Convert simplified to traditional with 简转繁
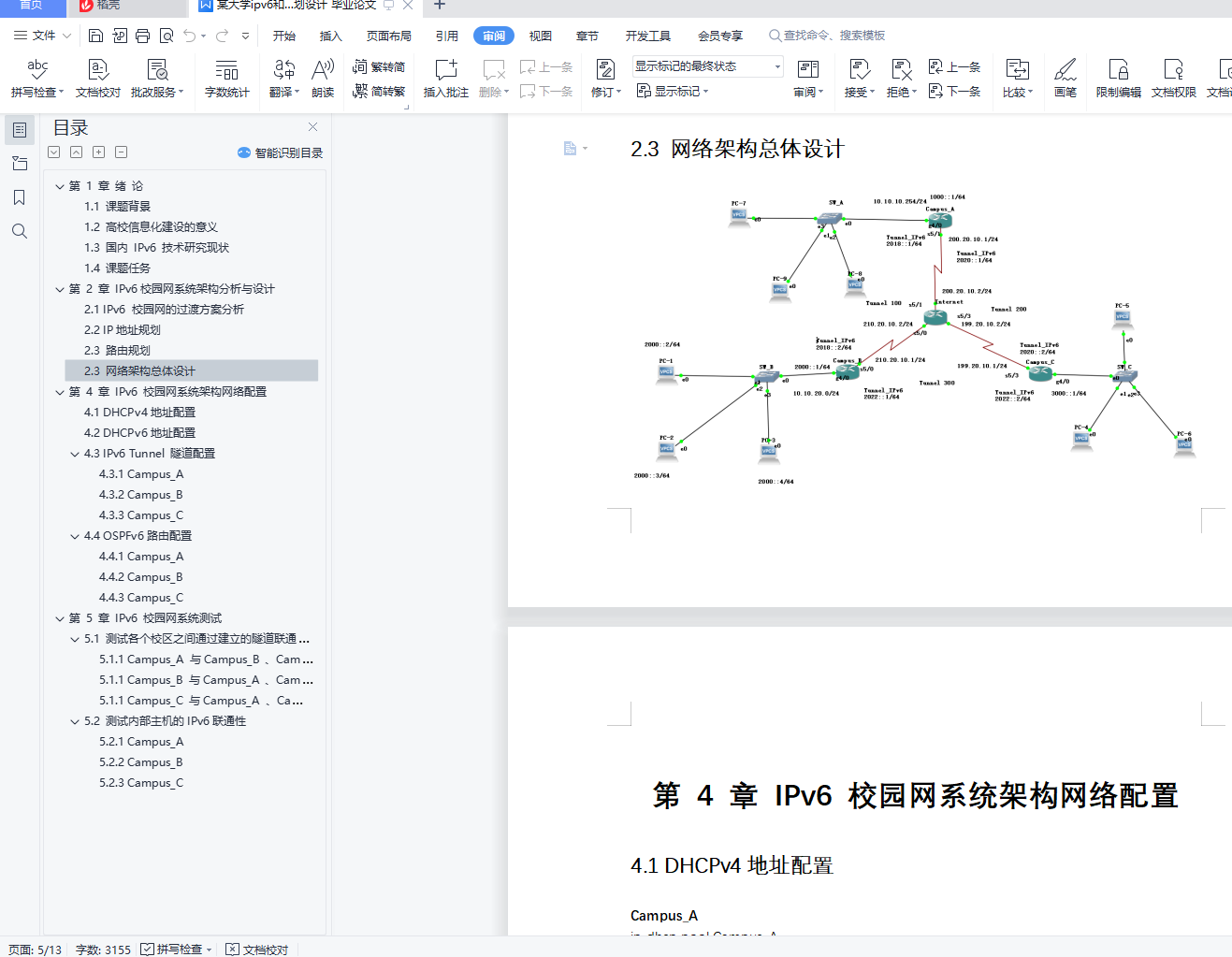Image resolution: width=1232 pixels, height=957 pixels. (379, 91)
